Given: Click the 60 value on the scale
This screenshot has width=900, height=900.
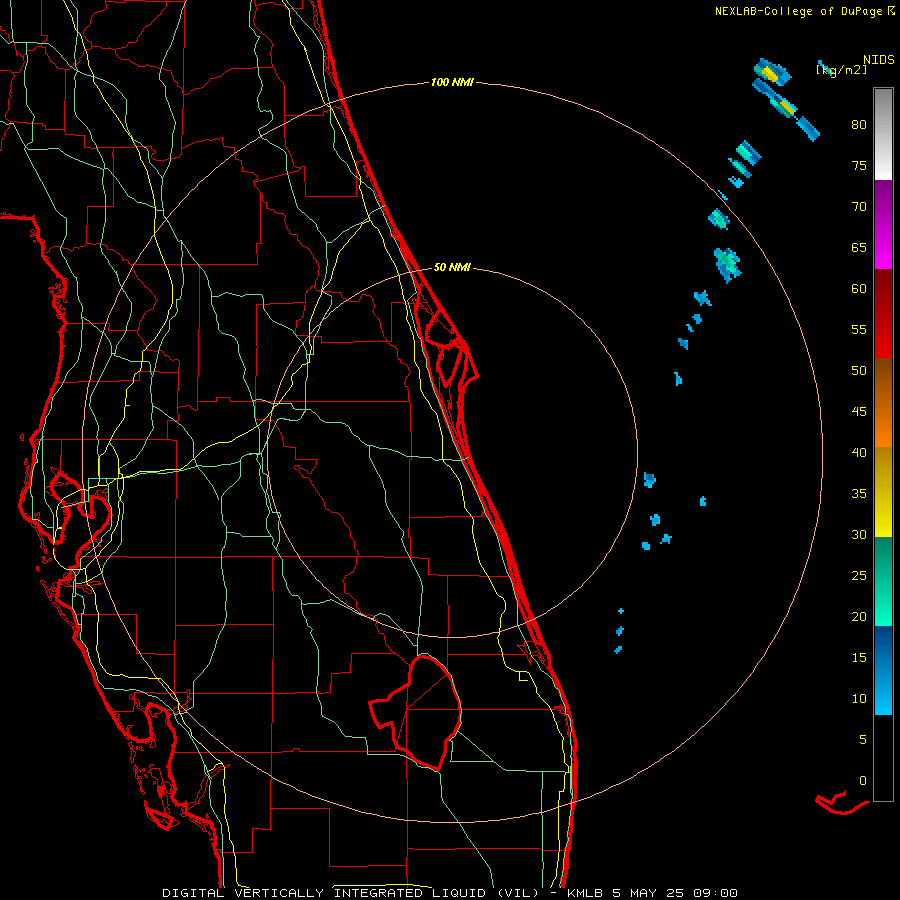Looking at the screenshot, I should [x=859, y=289].
